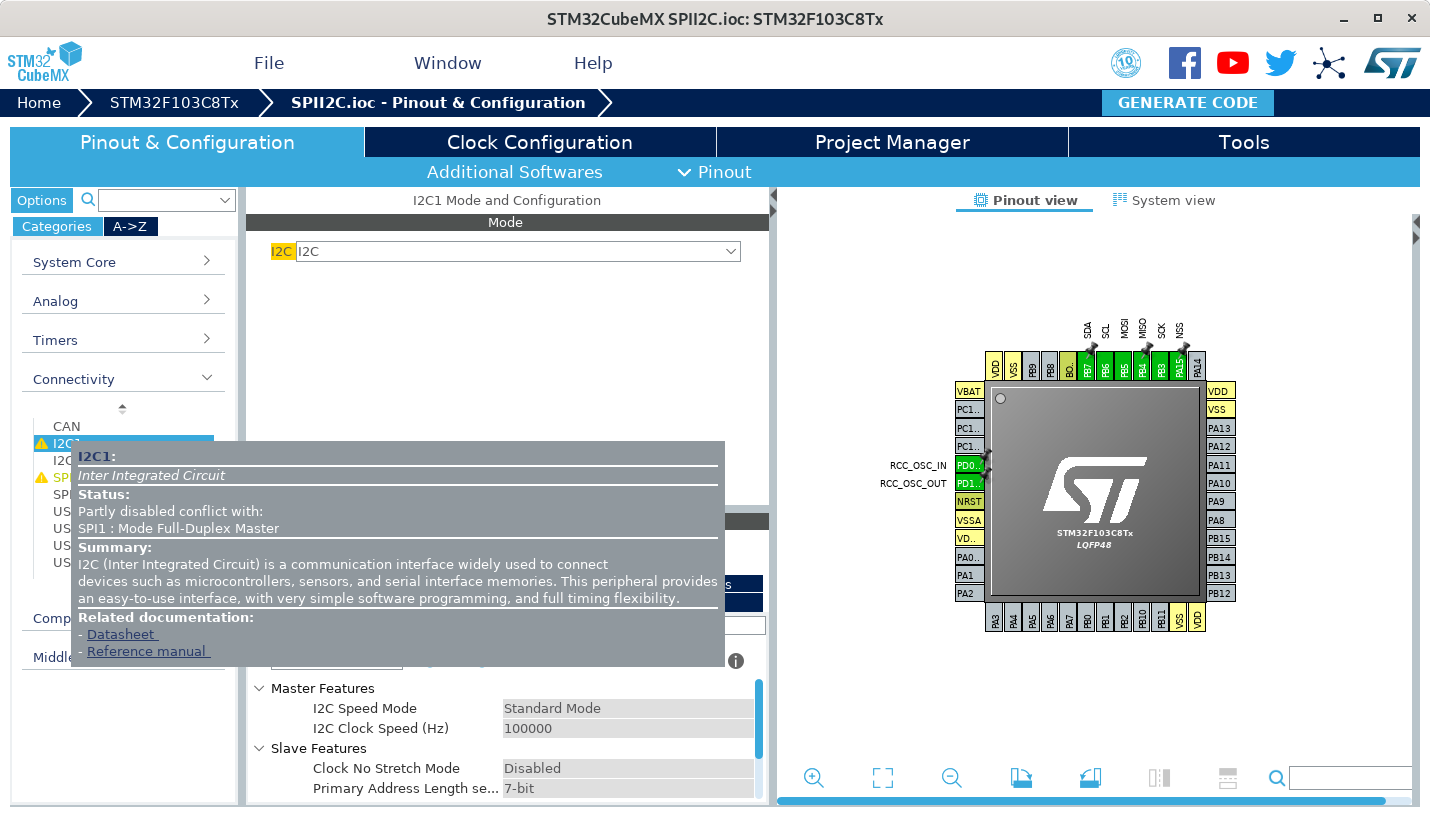Select the green PB6 pin on the chip
Image resolution: width=1430 pixels, height=817 pixels.
pyautogui.click(x=1105, y=365)
